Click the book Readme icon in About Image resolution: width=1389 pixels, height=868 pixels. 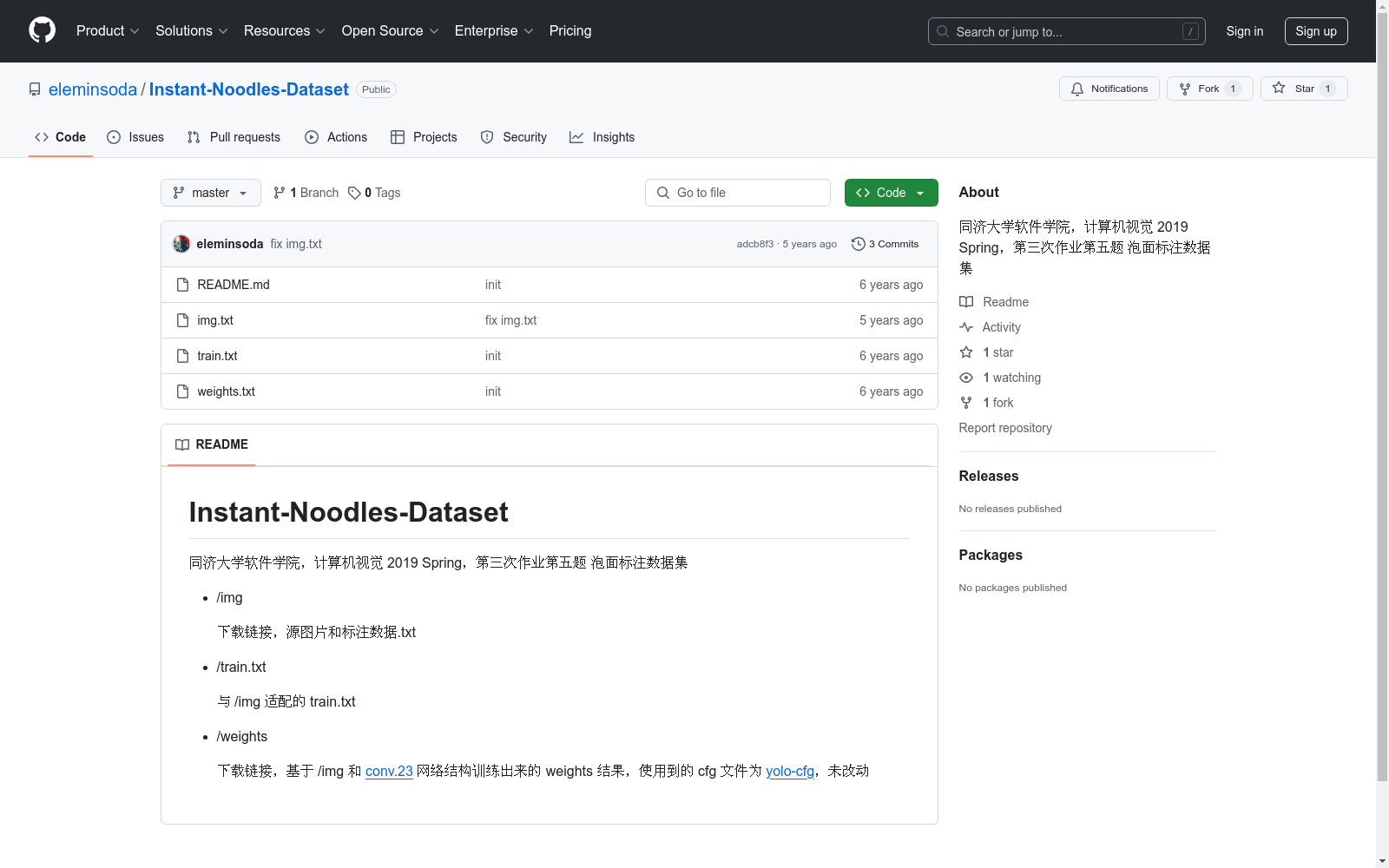(966, 302)
